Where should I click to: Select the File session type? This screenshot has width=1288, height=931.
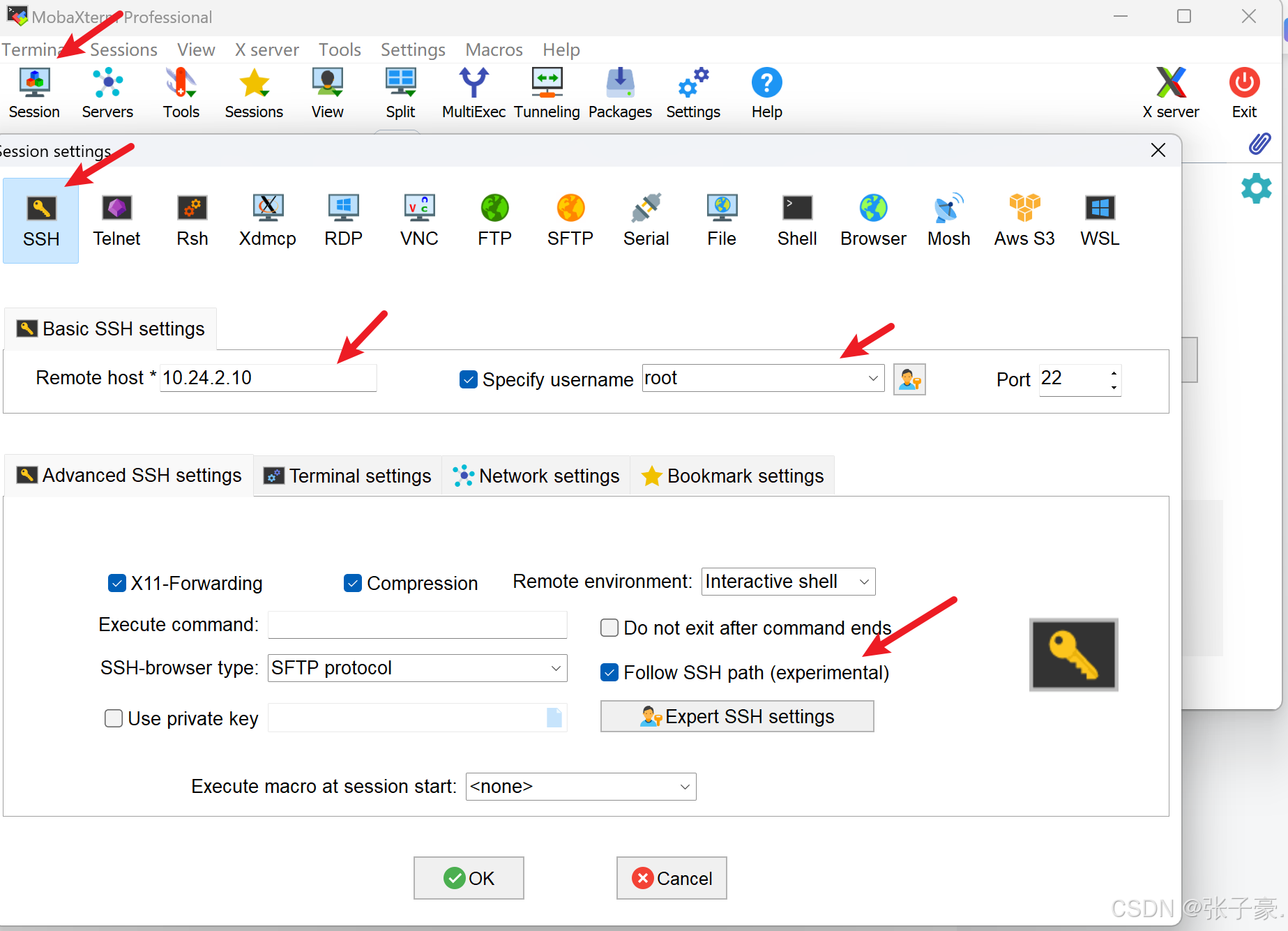(722, 220)
